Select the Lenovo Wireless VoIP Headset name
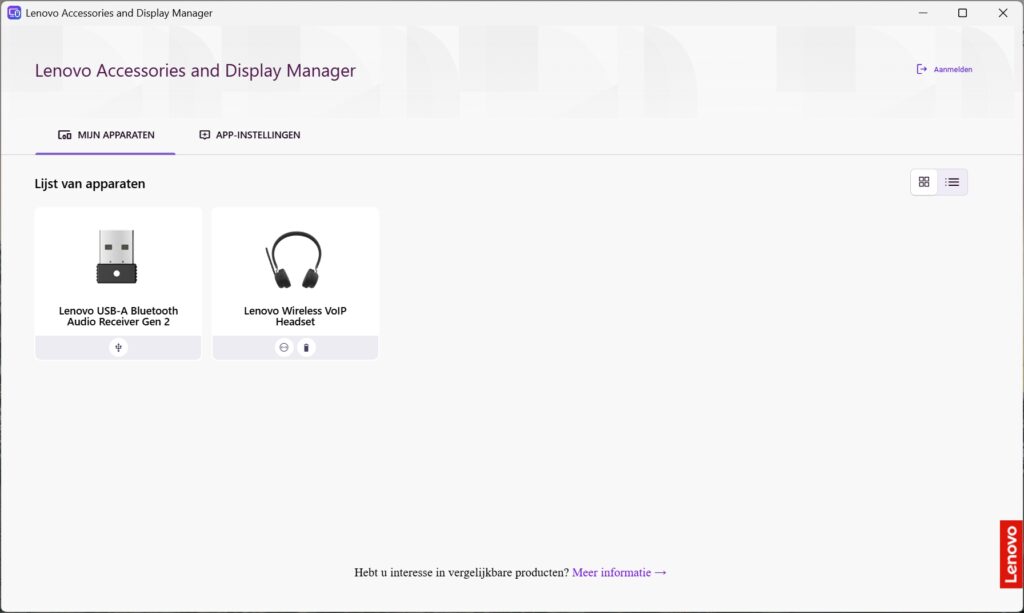Image resolution: width=1024 pixels, height=613 pixels. point(295,316)
